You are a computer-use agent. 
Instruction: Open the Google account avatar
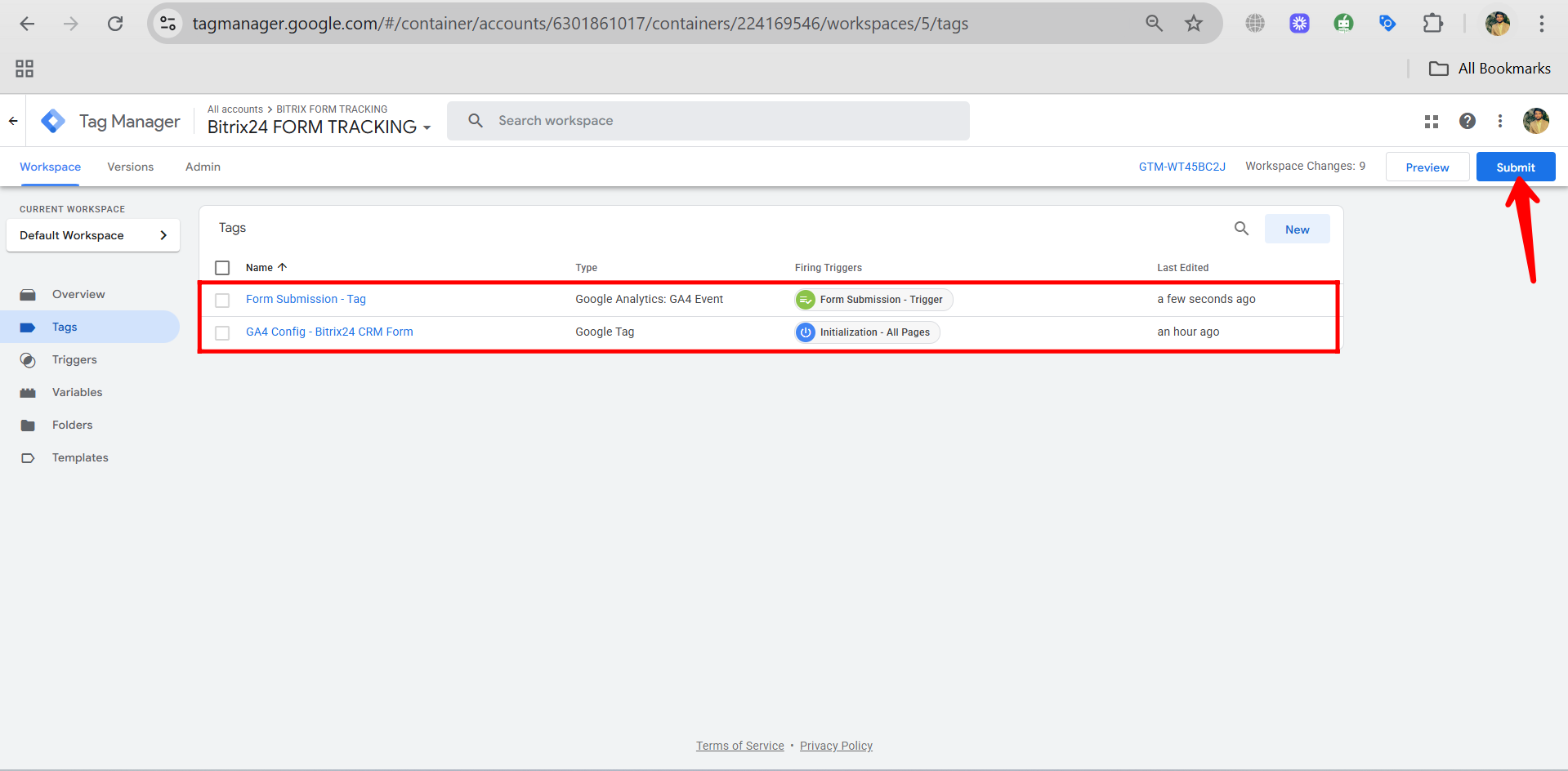point(1536,121)
